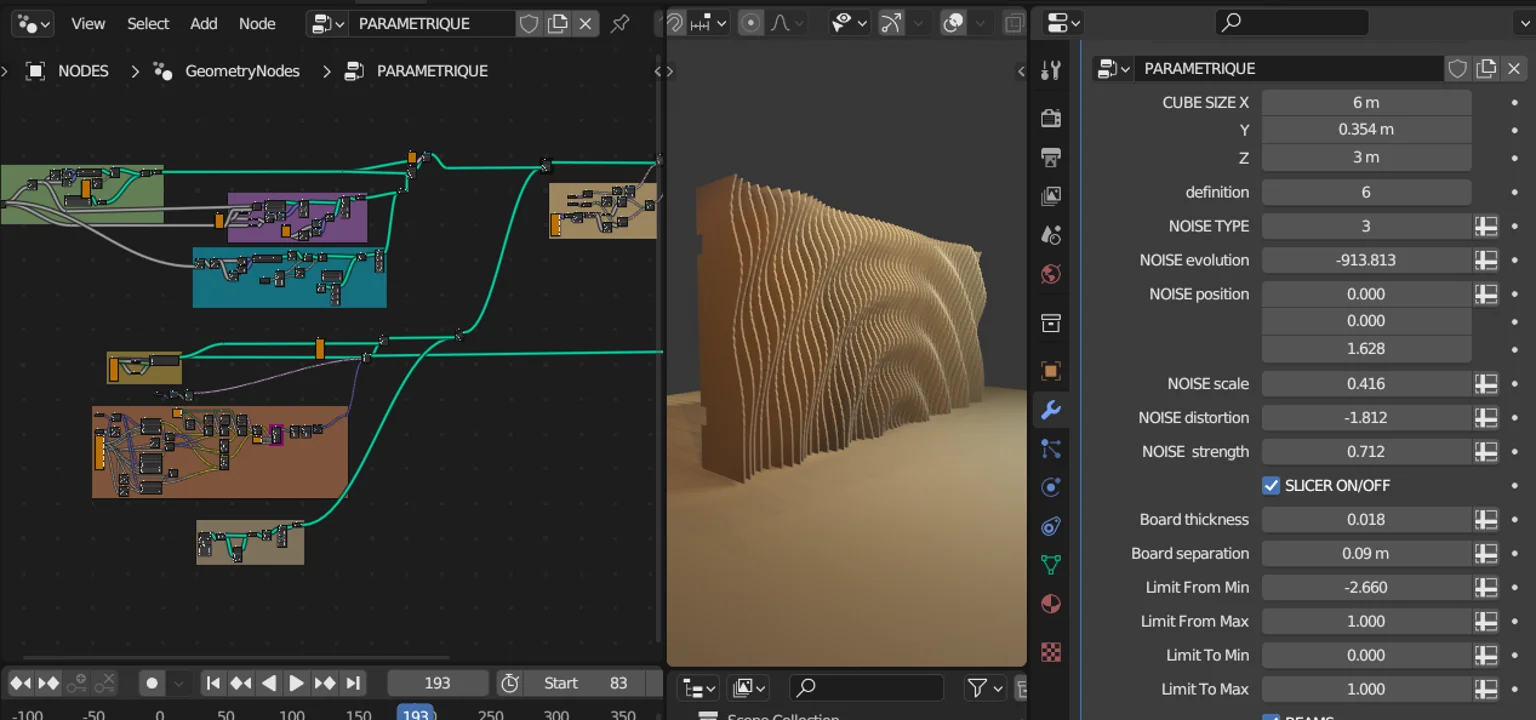Open the Material Properties sphere tab
Image resolution: width=1536 pixels, height=720 pixels.
(1050, 603)
